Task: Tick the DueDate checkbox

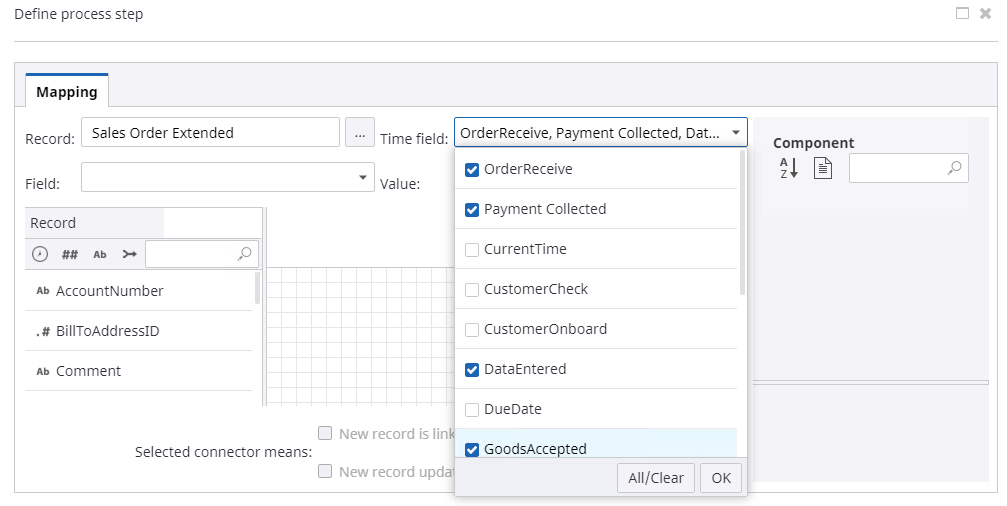Action: point(472,410)
